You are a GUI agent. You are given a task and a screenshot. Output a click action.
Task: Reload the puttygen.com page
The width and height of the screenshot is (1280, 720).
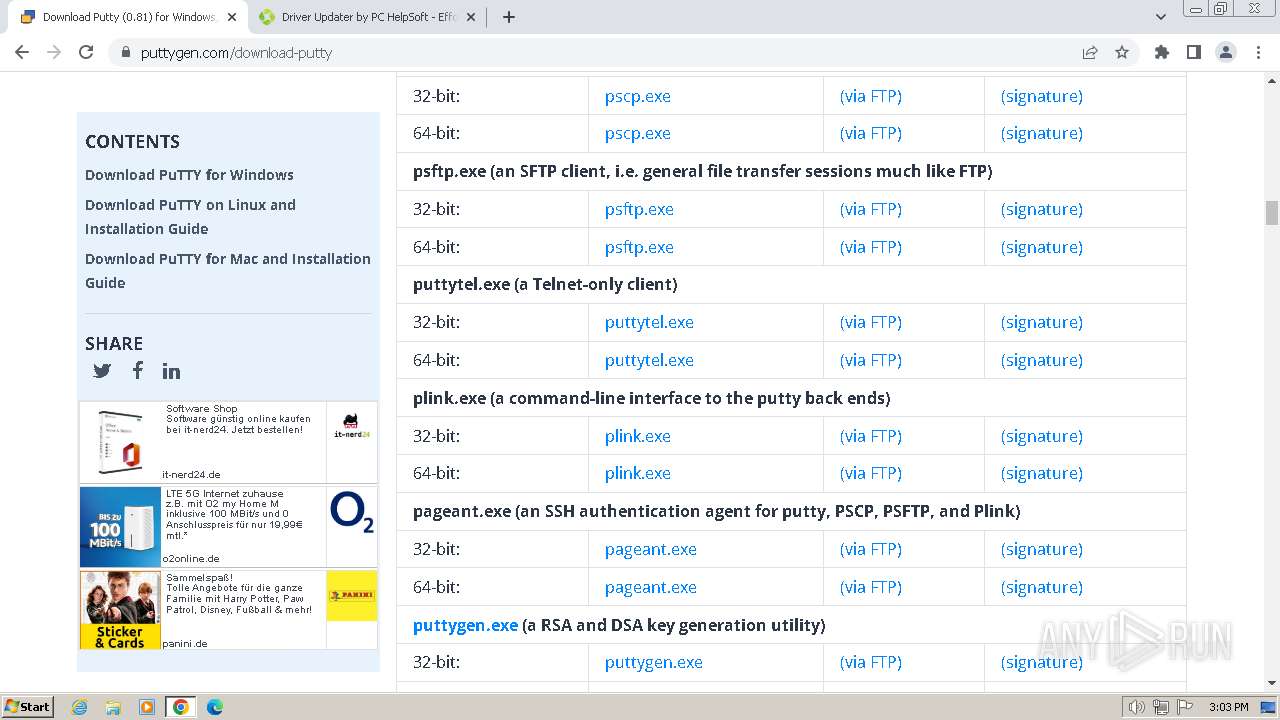(86, 52)
